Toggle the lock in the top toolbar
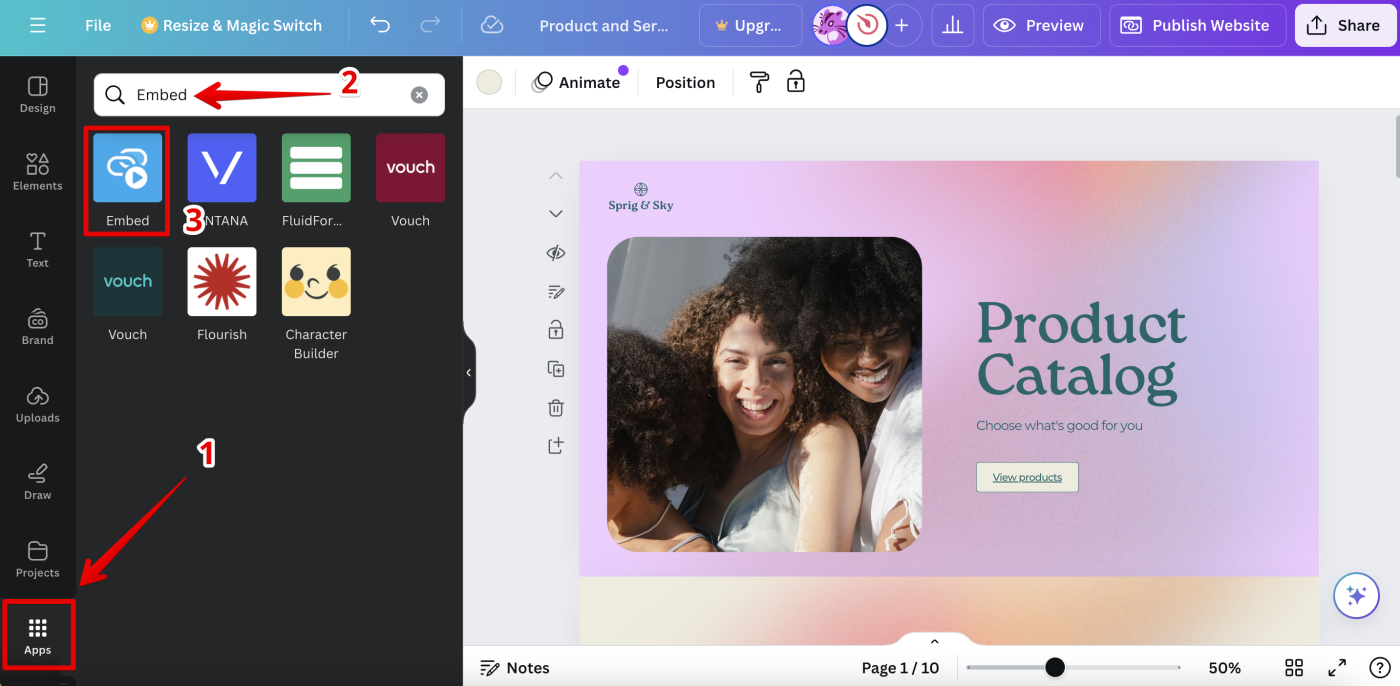The width and height of the screenshot is (1400, 686). (796, 82)
